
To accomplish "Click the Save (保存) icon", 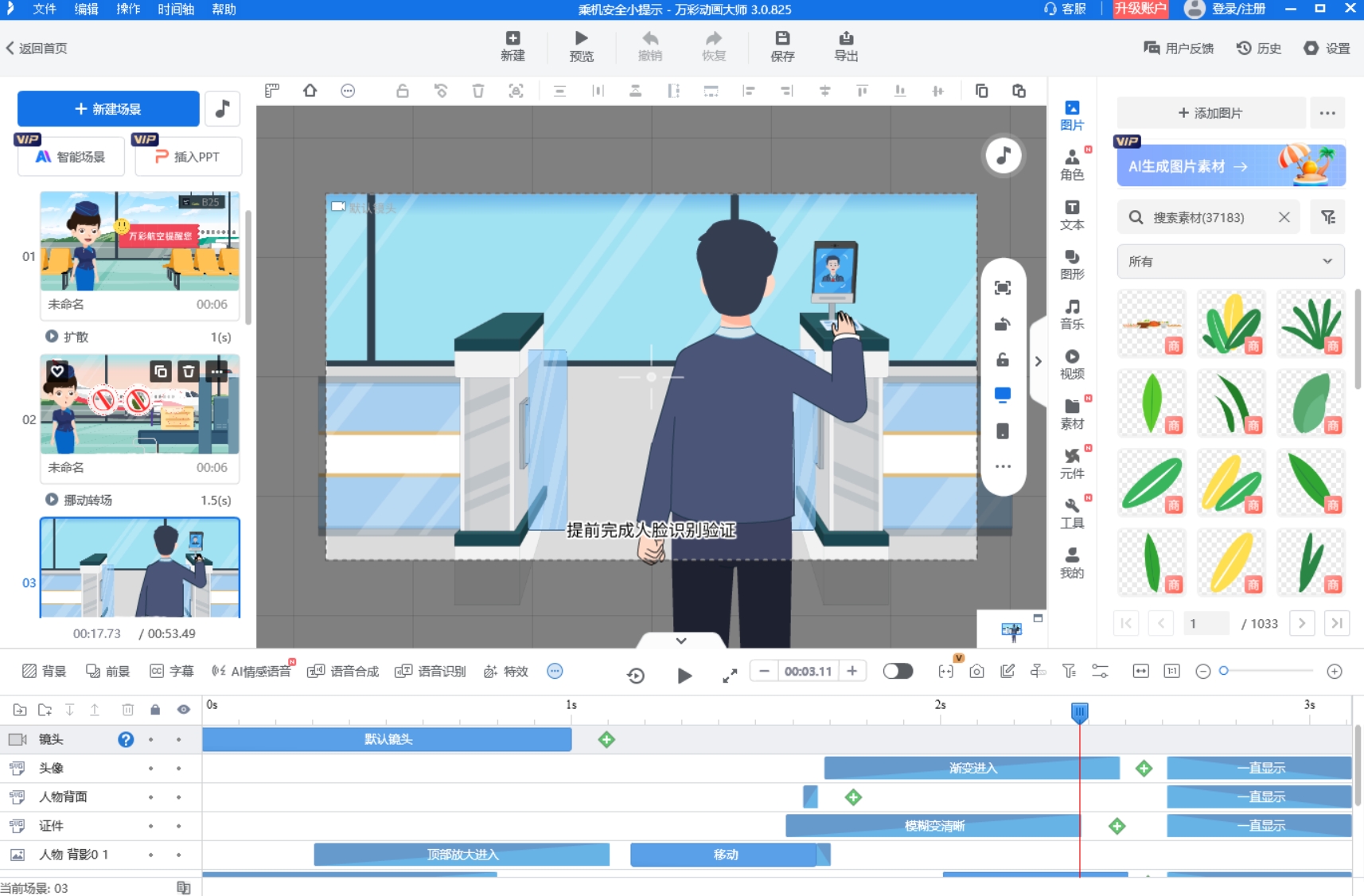I will [782, 46].
